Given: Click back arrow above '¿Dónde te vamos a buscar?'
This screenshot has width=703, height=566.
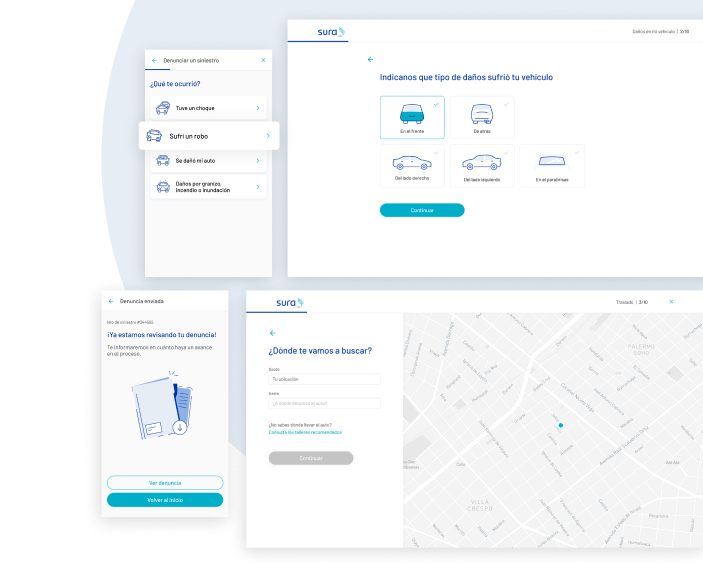Looking at the screenshot, I should [x=272, y=332].
